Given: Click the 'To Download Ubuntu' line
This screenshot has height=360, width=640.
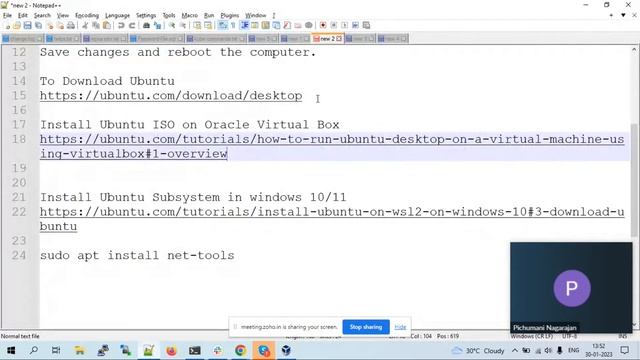Looking at the screenshot, I should (x=107, y=81).
